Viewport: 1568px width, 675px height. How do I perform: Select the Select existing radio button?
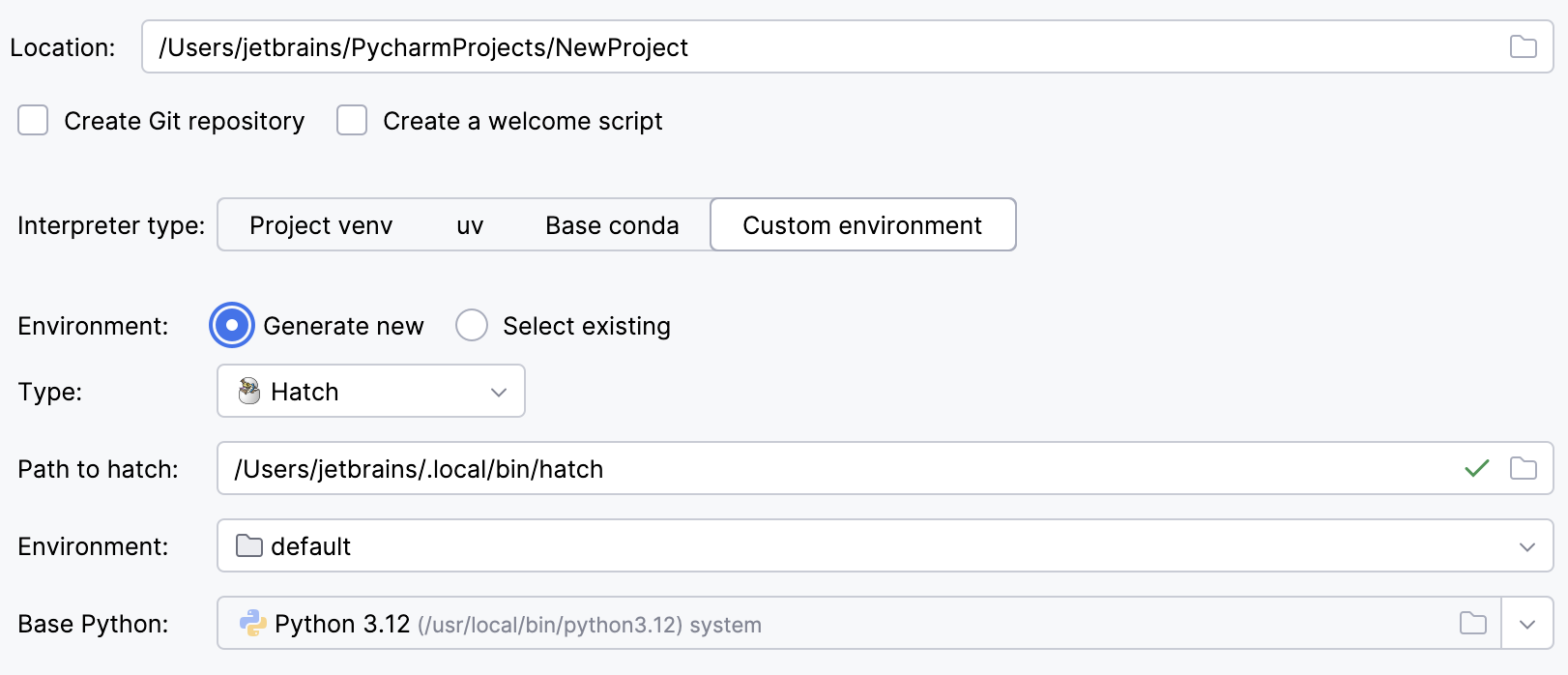pos(472,326)
